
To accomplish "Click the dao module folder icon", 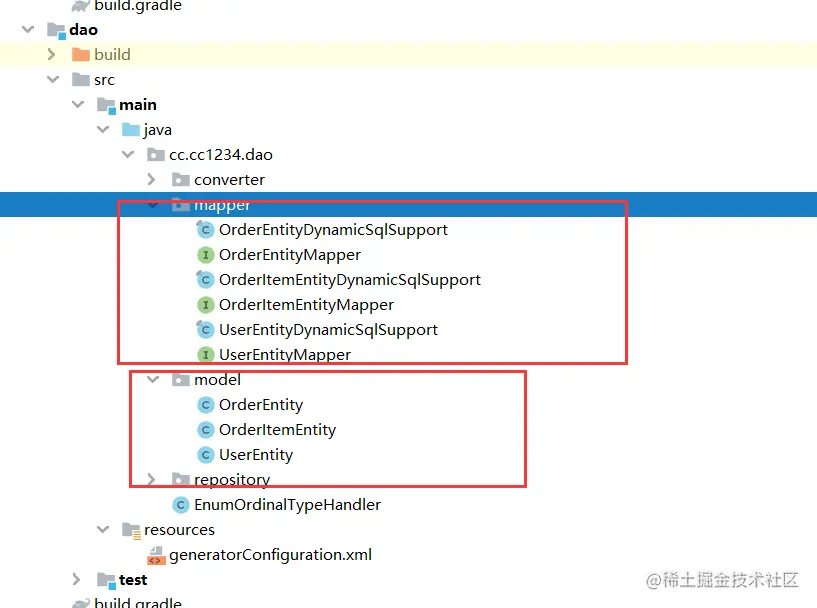I will (x=56, y=30).
